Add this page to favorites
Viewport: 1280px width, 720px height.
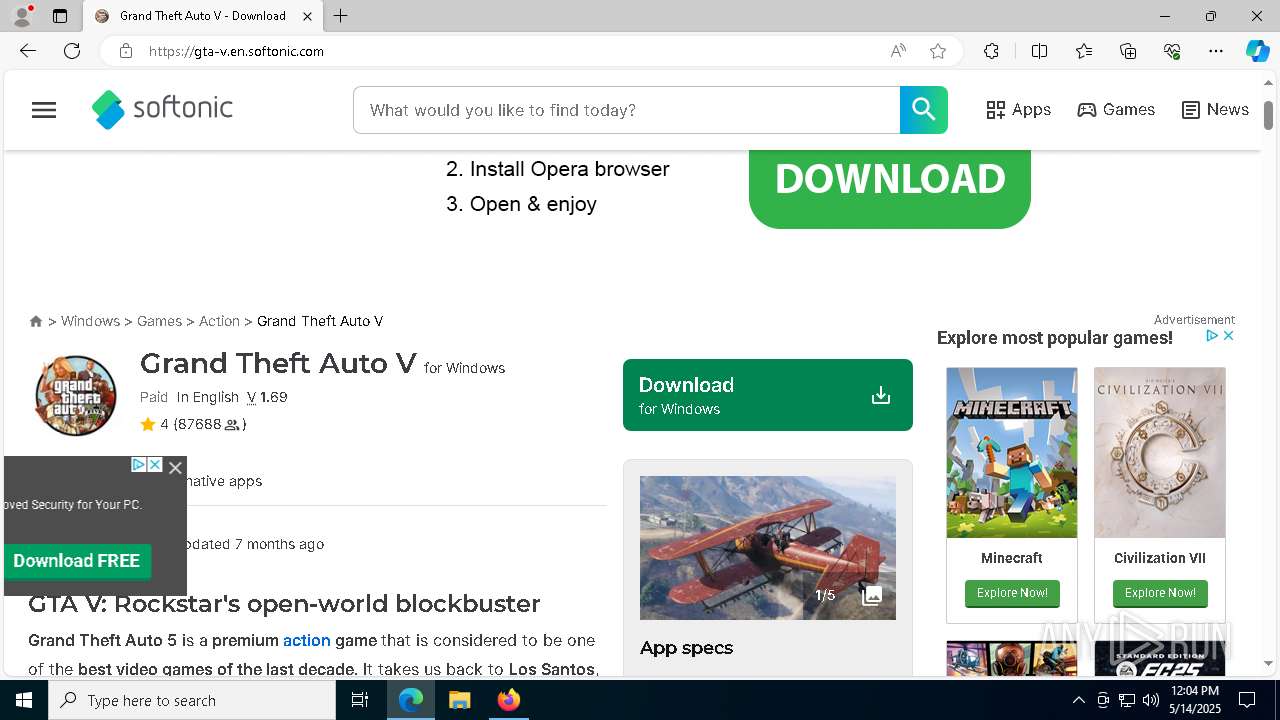pos(938,51)
